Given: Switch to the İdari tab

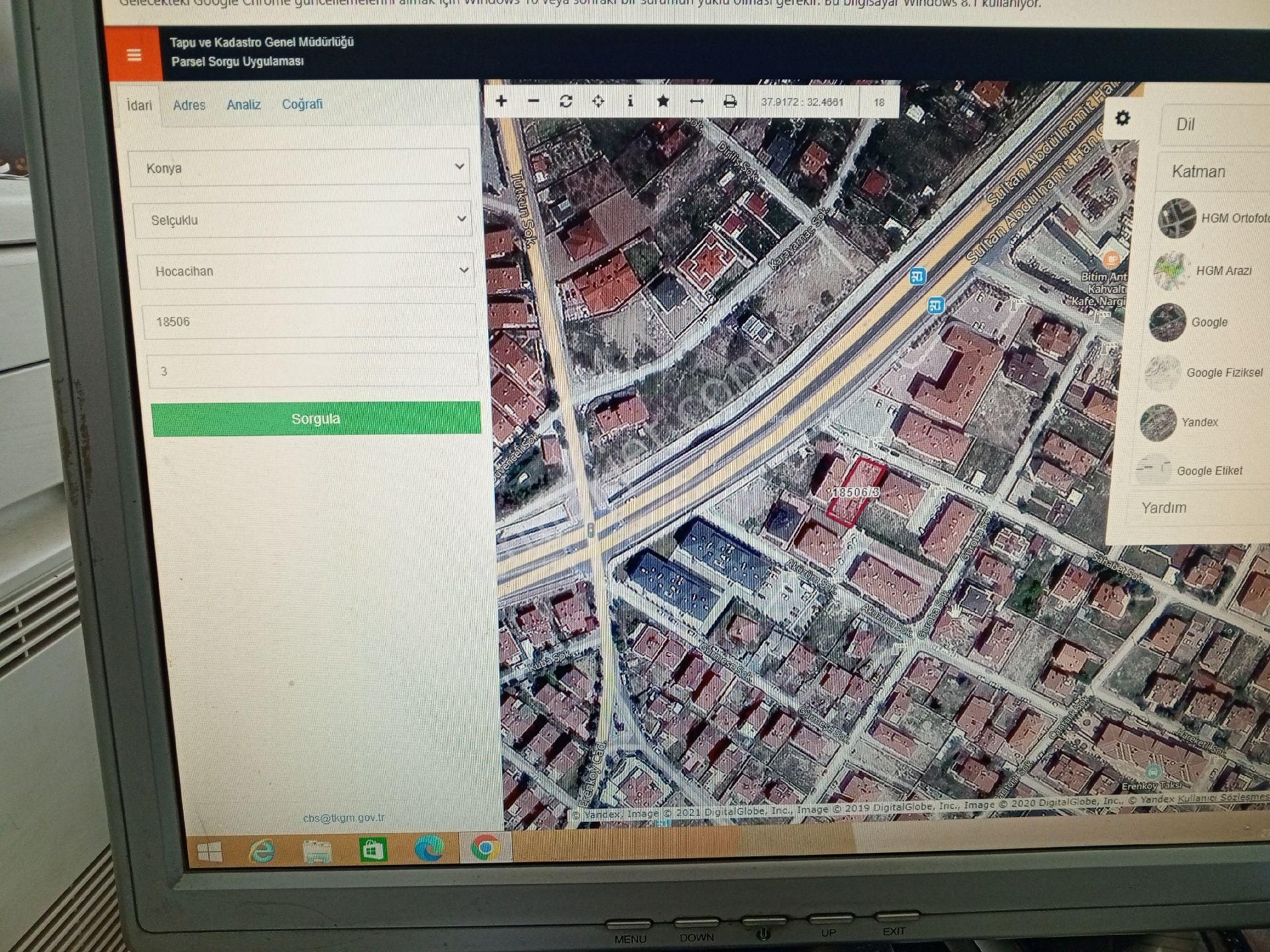Looking at the screenshot, I should (x=139, y=105).
